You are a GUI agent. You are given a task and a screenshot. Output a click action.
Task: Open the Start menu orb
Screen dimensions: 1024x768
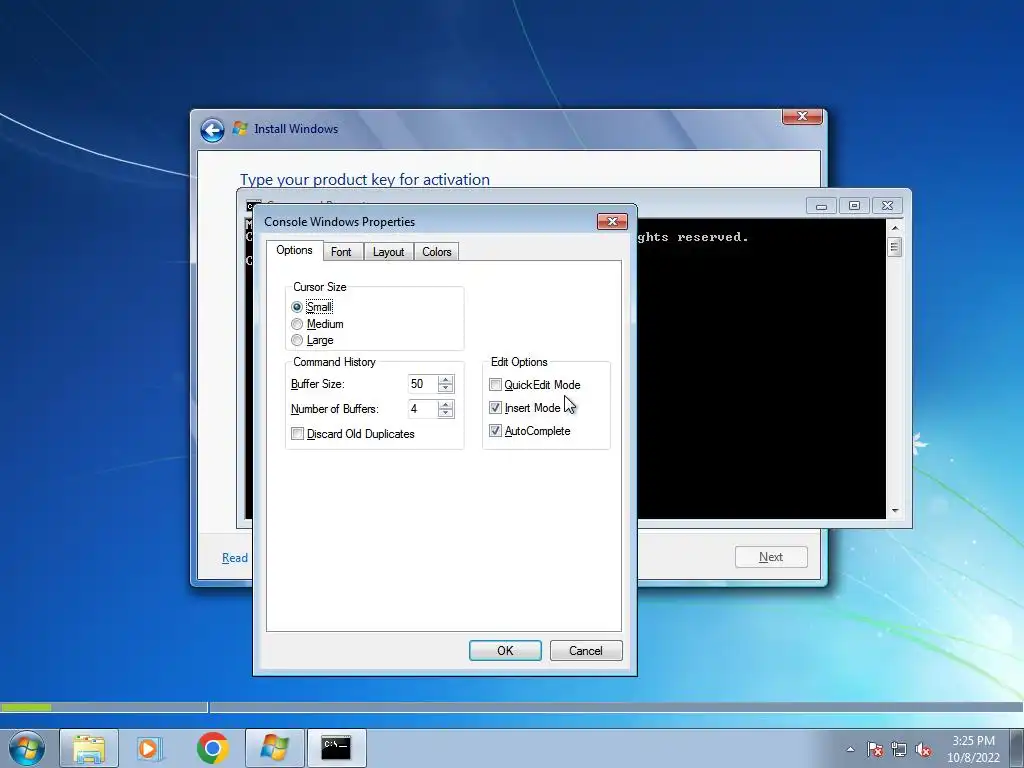tap(27, 748)
